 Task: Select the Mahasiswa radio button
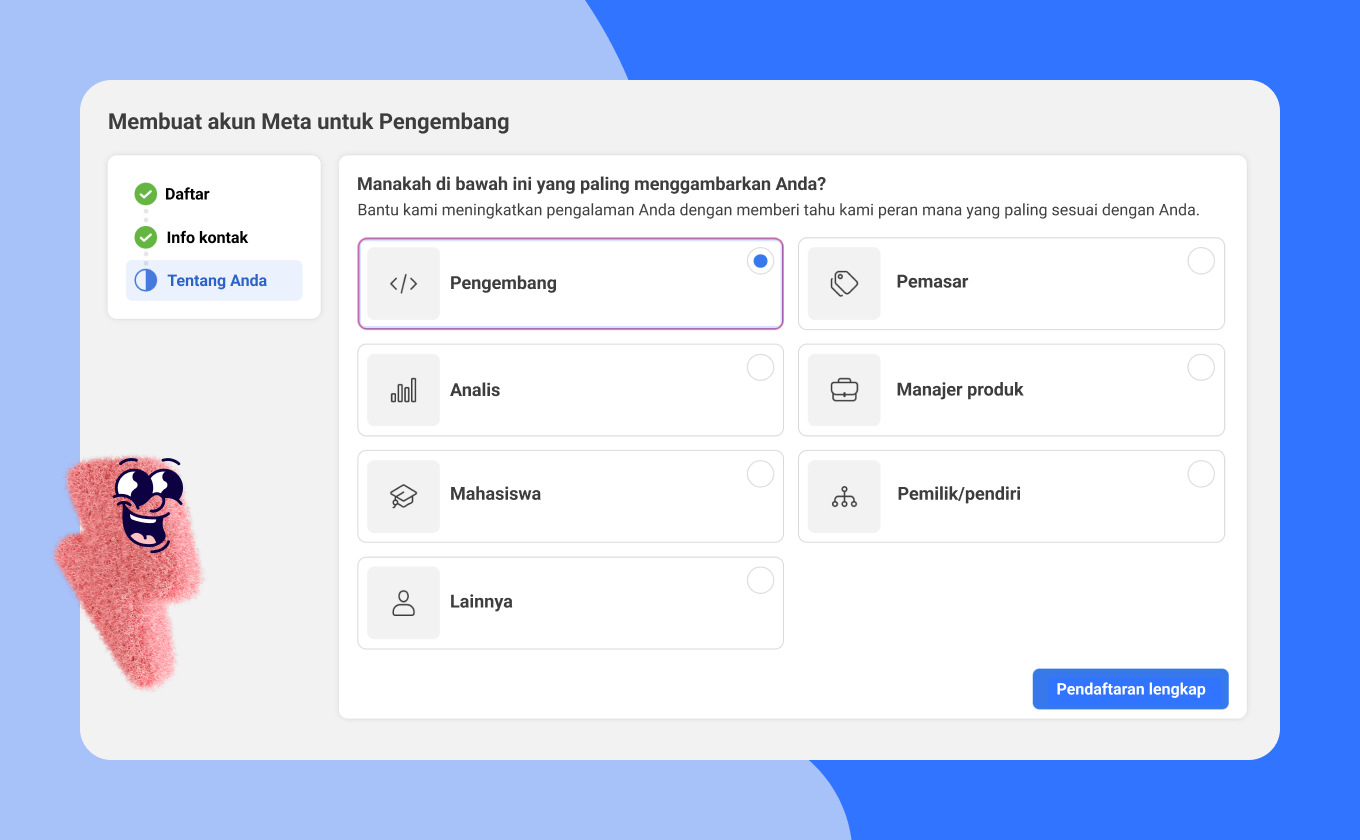(761, 474)
